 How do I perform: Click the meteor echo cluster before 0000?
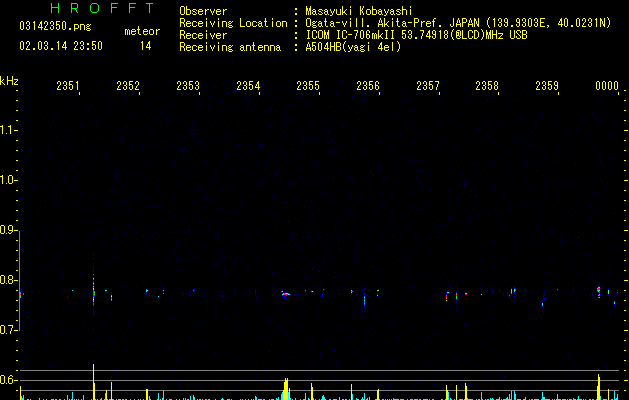tap(599, 291)
